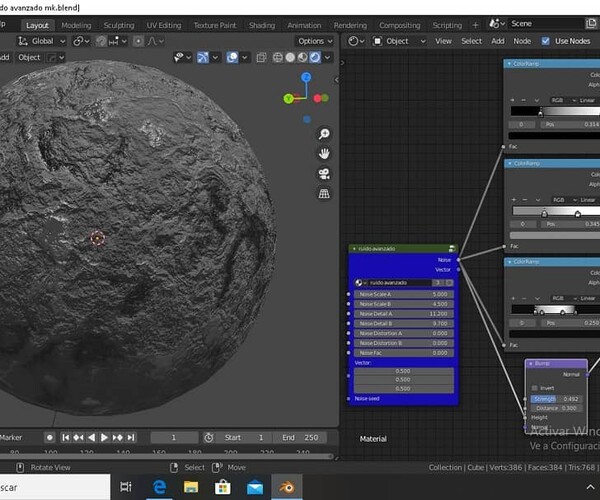This screenshot has width=600, height=500.
Task: Select solid viewport shading
Action: pos(290,57)
